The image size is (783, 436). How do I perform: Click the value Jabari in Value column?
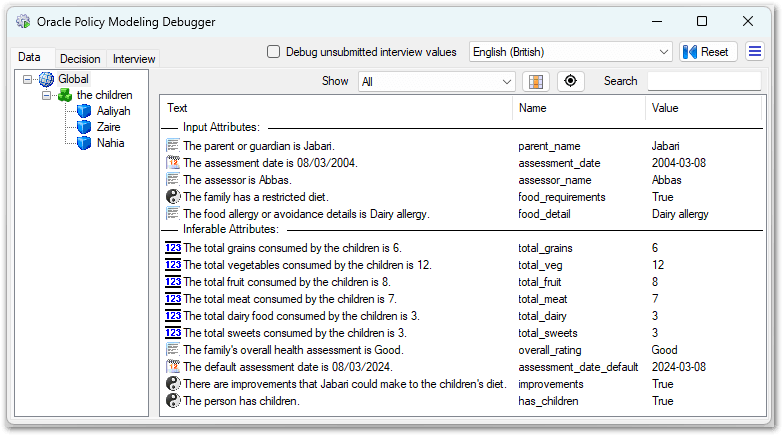pyautogui.click(x=665, y=146)
